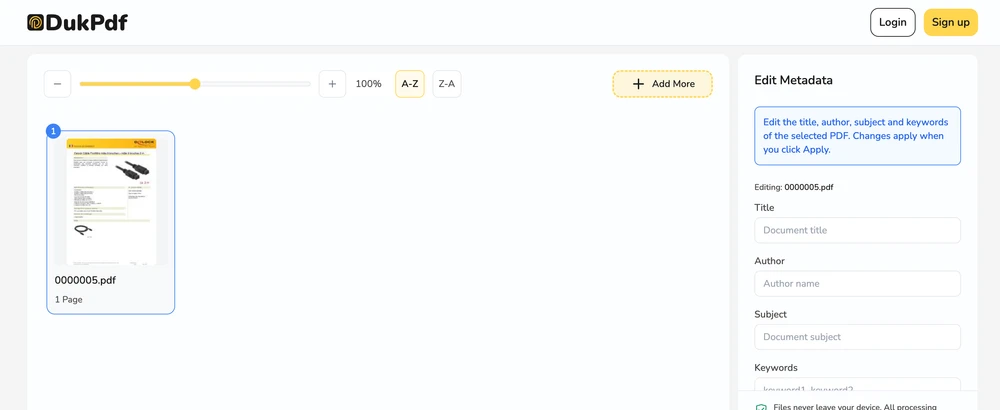
Task: Focus the Document subject input field
Action: (x=857, y=337)
